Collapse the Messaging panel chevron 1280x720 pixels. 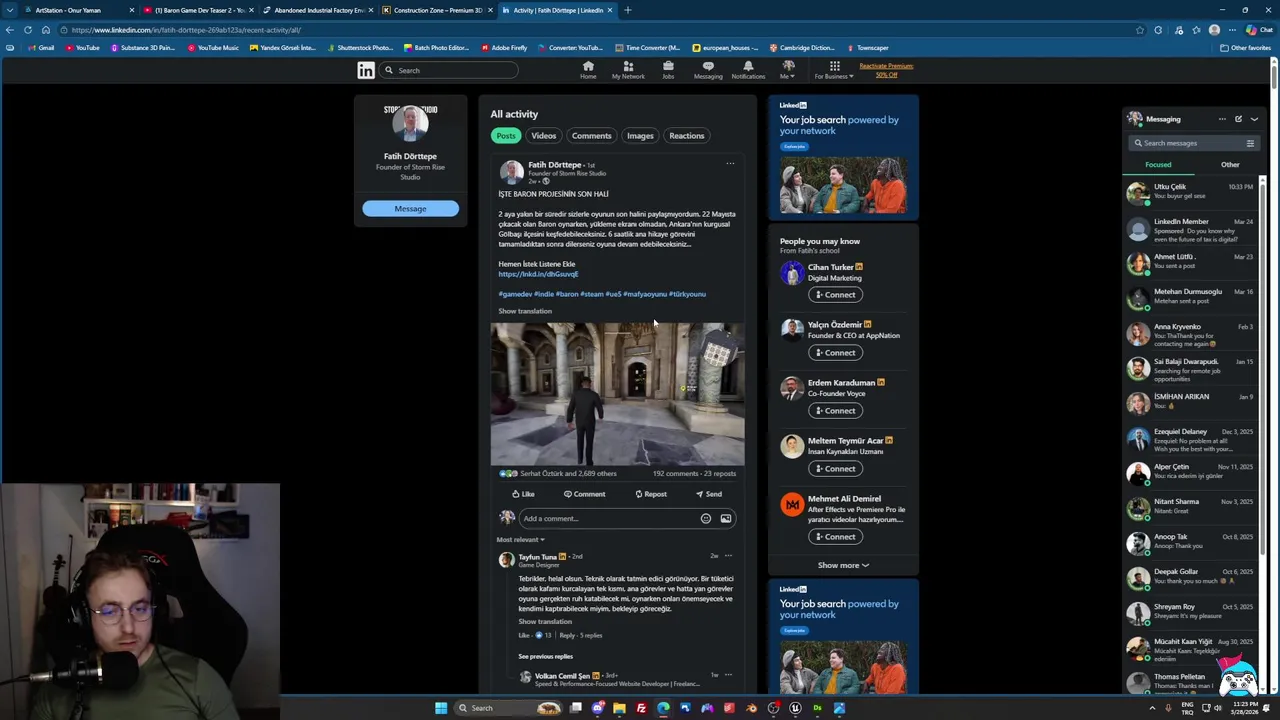coord(1254,119)
